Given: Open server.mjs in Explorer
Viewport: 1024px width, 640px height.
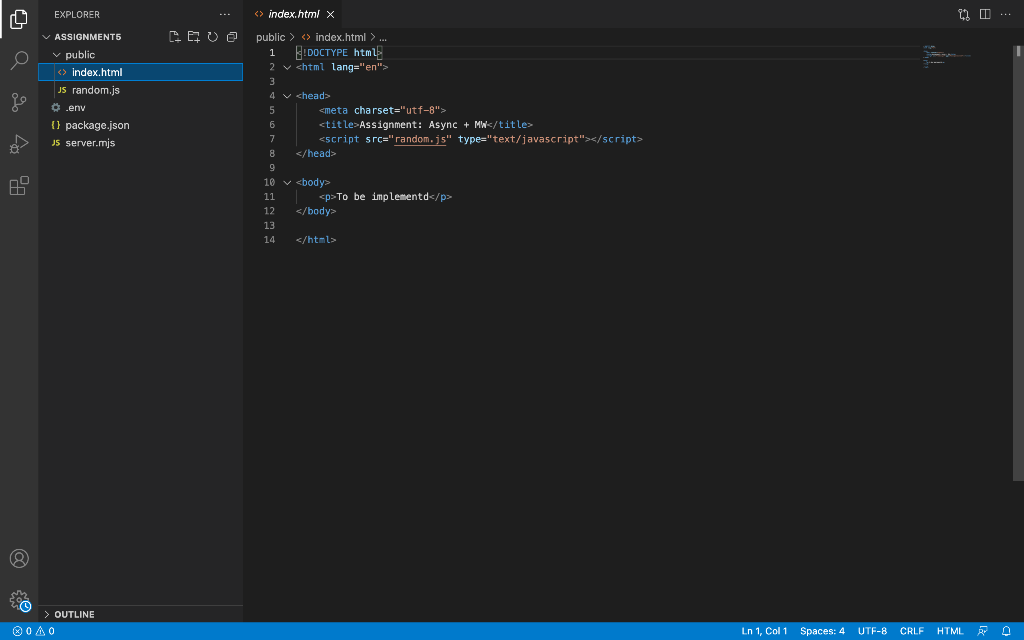Looking at the screenshot, I should pyautogui.click(x=140, y=143).
